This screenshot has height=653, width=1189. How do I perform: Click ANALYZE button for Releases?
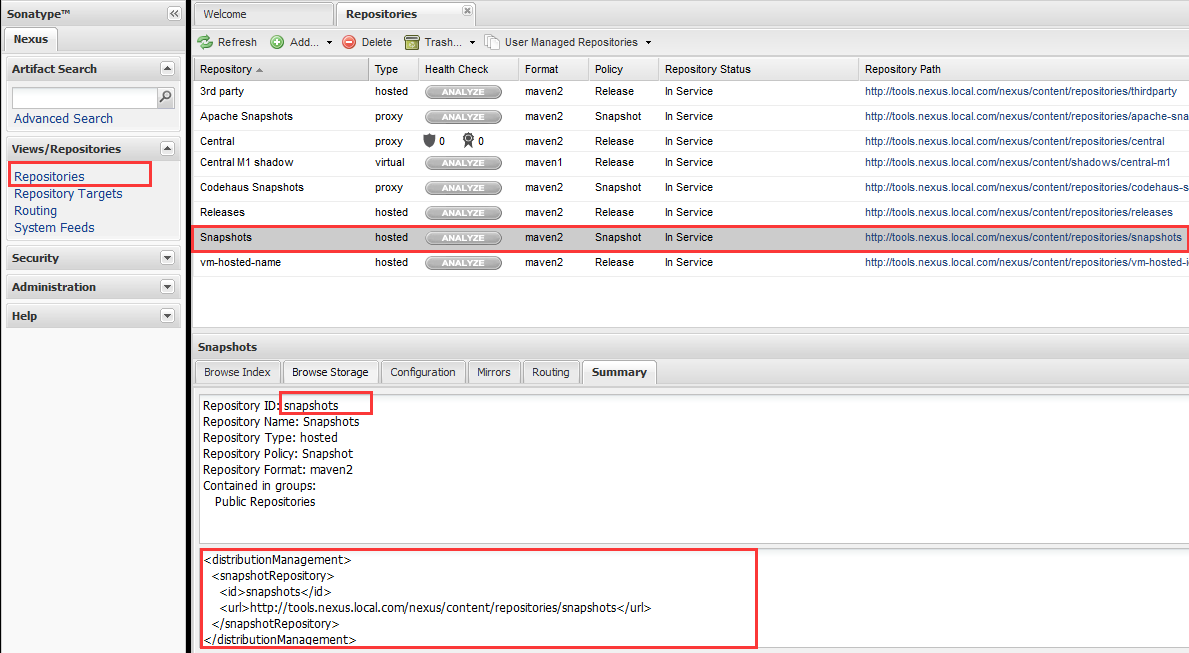(x=463, y=213)
